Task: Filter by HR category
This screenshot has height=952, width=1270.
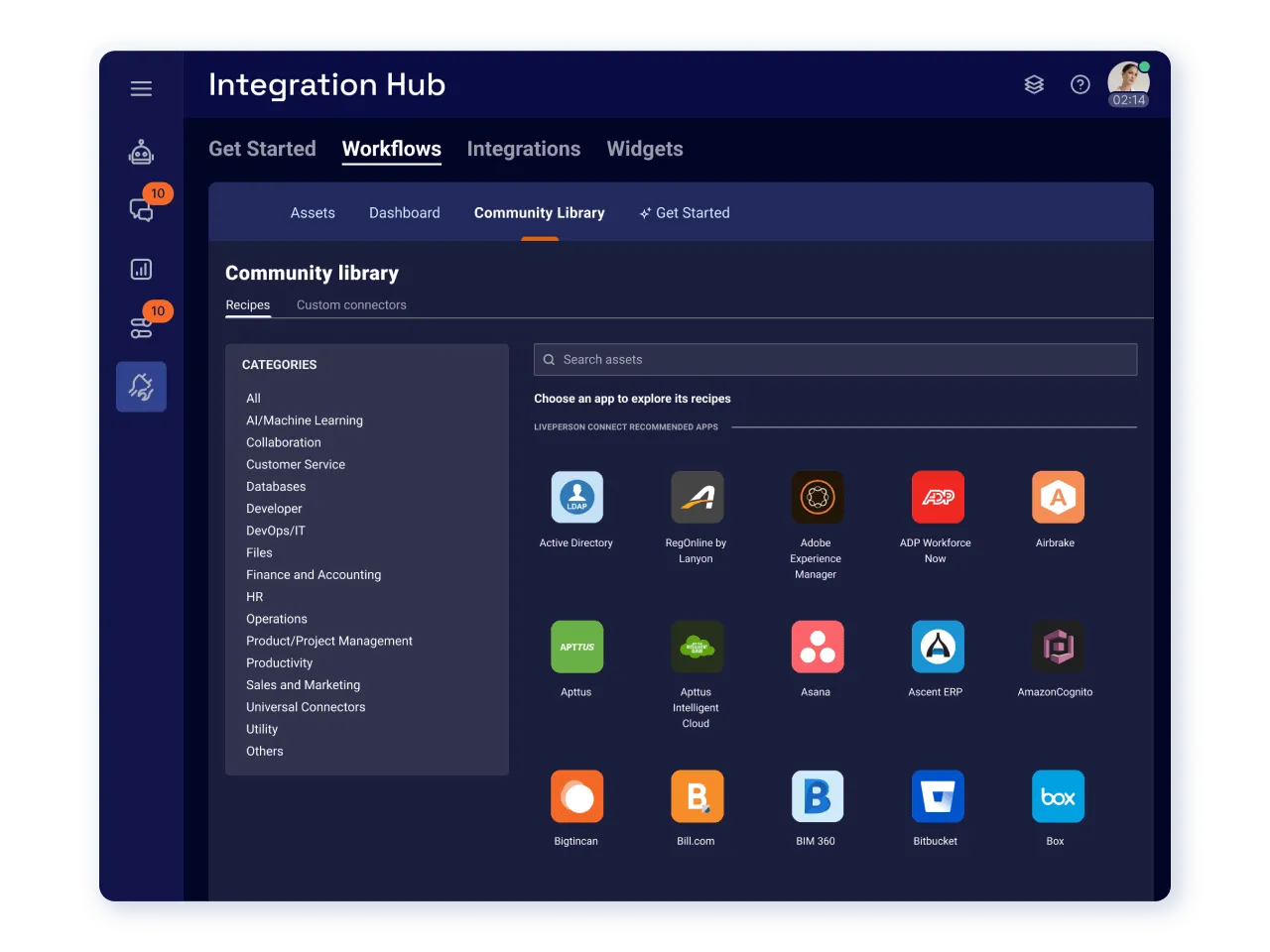Action: [x=255, y=597]
